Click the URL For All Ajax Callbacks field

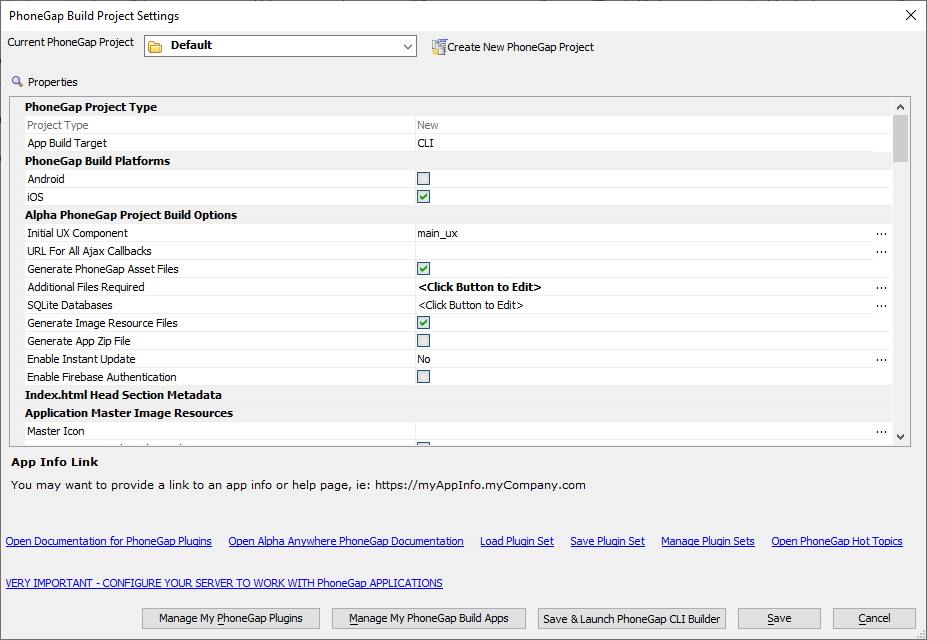point(644,251)
